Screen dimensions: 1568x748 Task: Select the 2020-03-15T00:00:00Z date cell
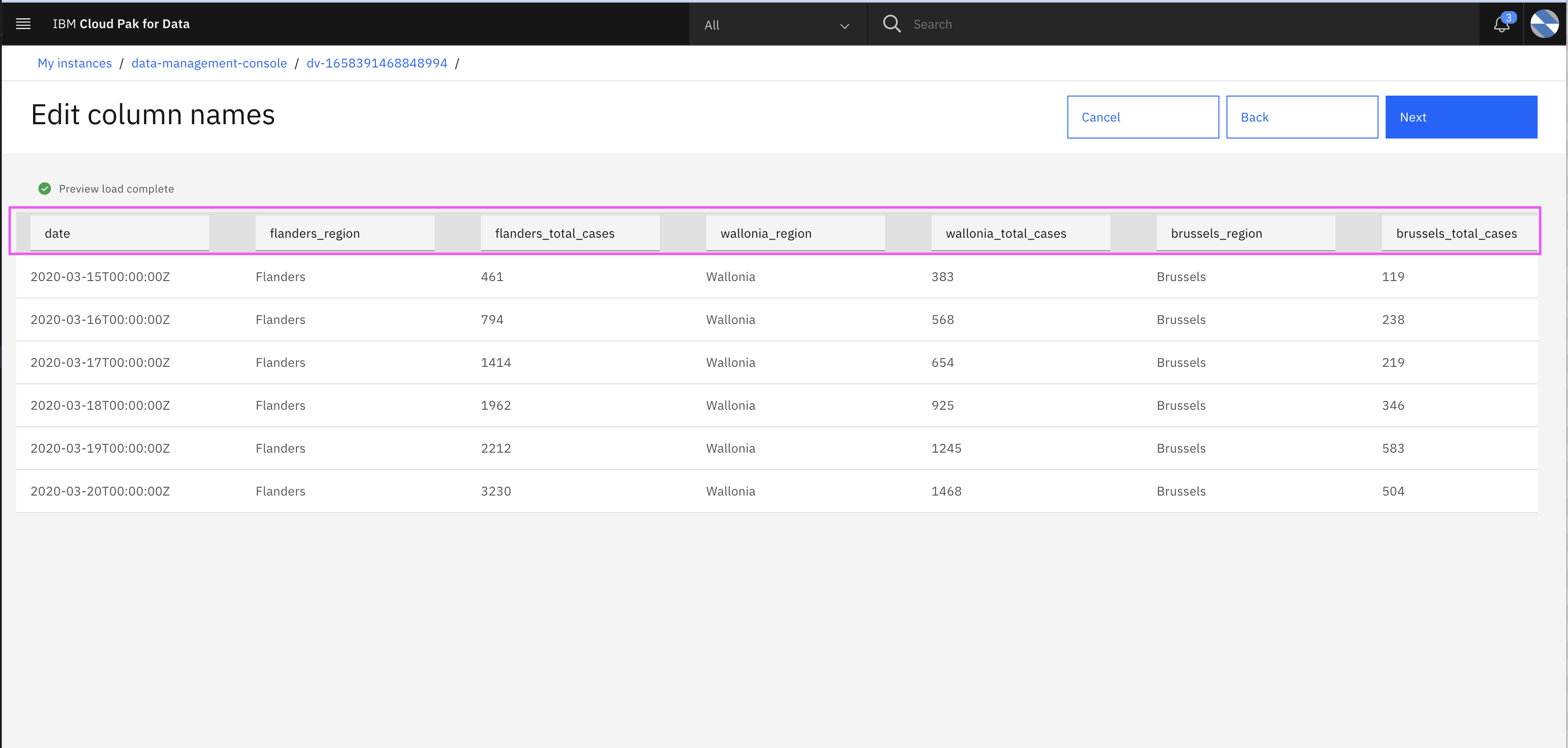coord(101,277)
